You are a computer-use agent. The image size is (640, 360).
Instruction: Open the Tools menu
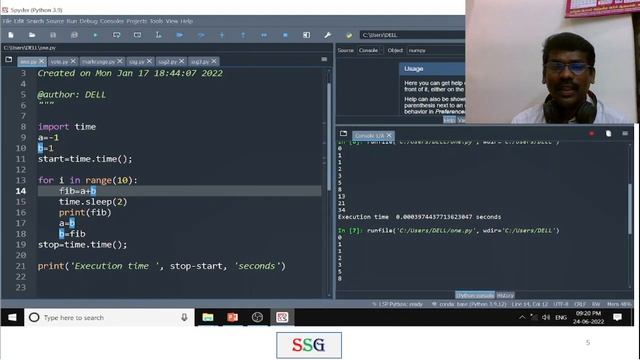[156, 21]
